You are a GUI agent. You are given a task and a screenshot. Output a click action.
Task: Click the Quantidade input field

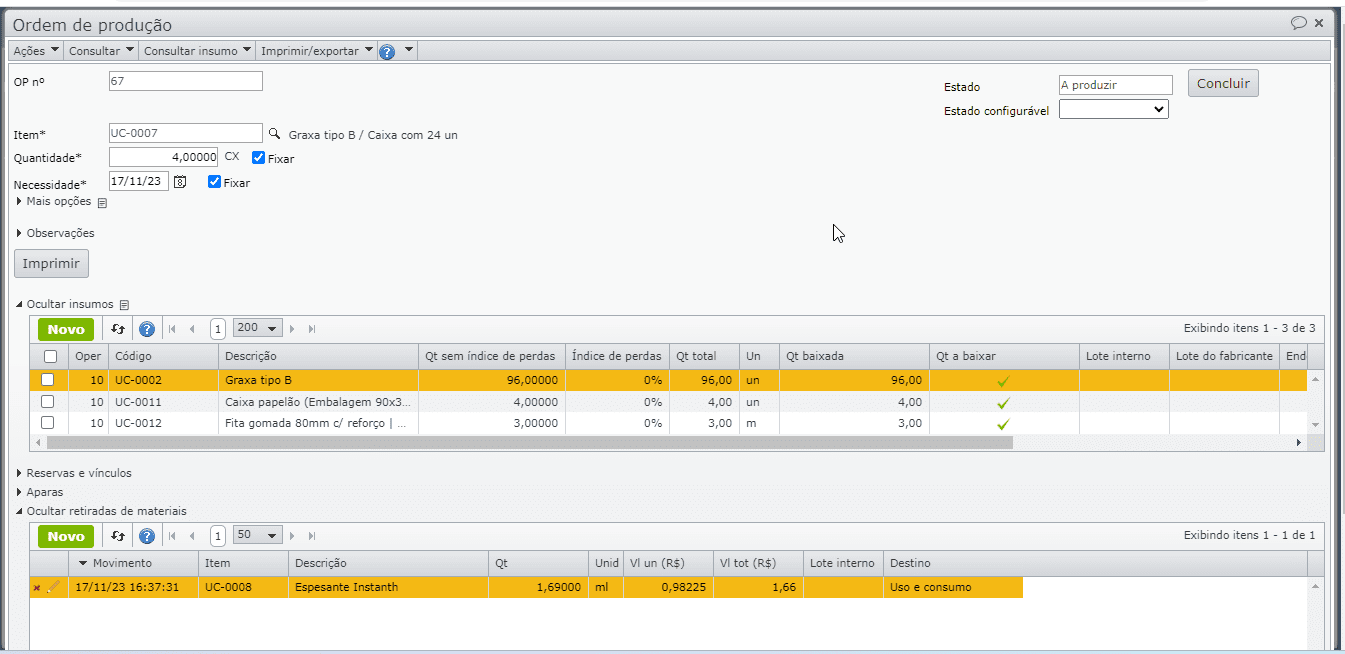click(x=164, y=157)
